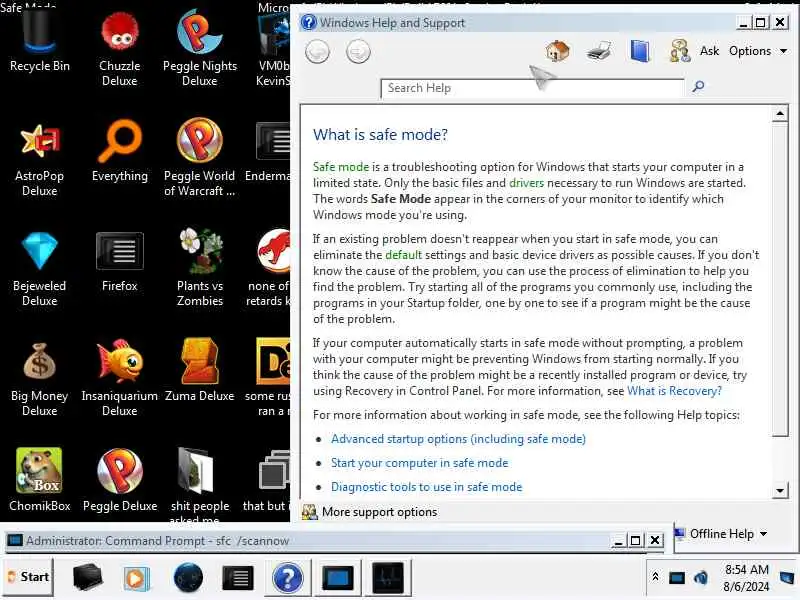Select the AstroPop Deluxe desktop icon
The image size is (800, 600).
[39, 159]
